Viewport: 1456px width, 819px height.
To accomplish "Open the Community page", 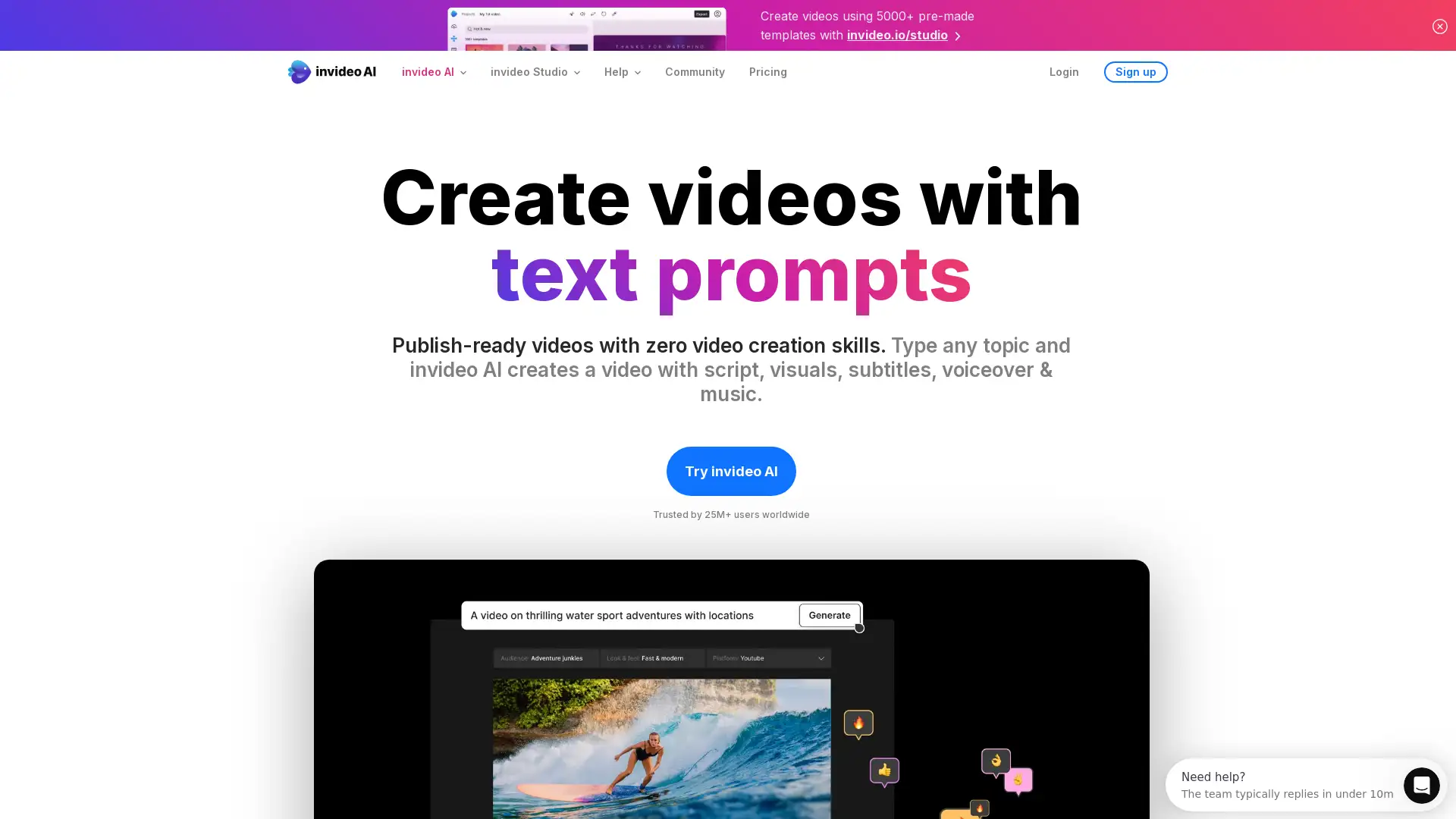I will pos(695,71).
